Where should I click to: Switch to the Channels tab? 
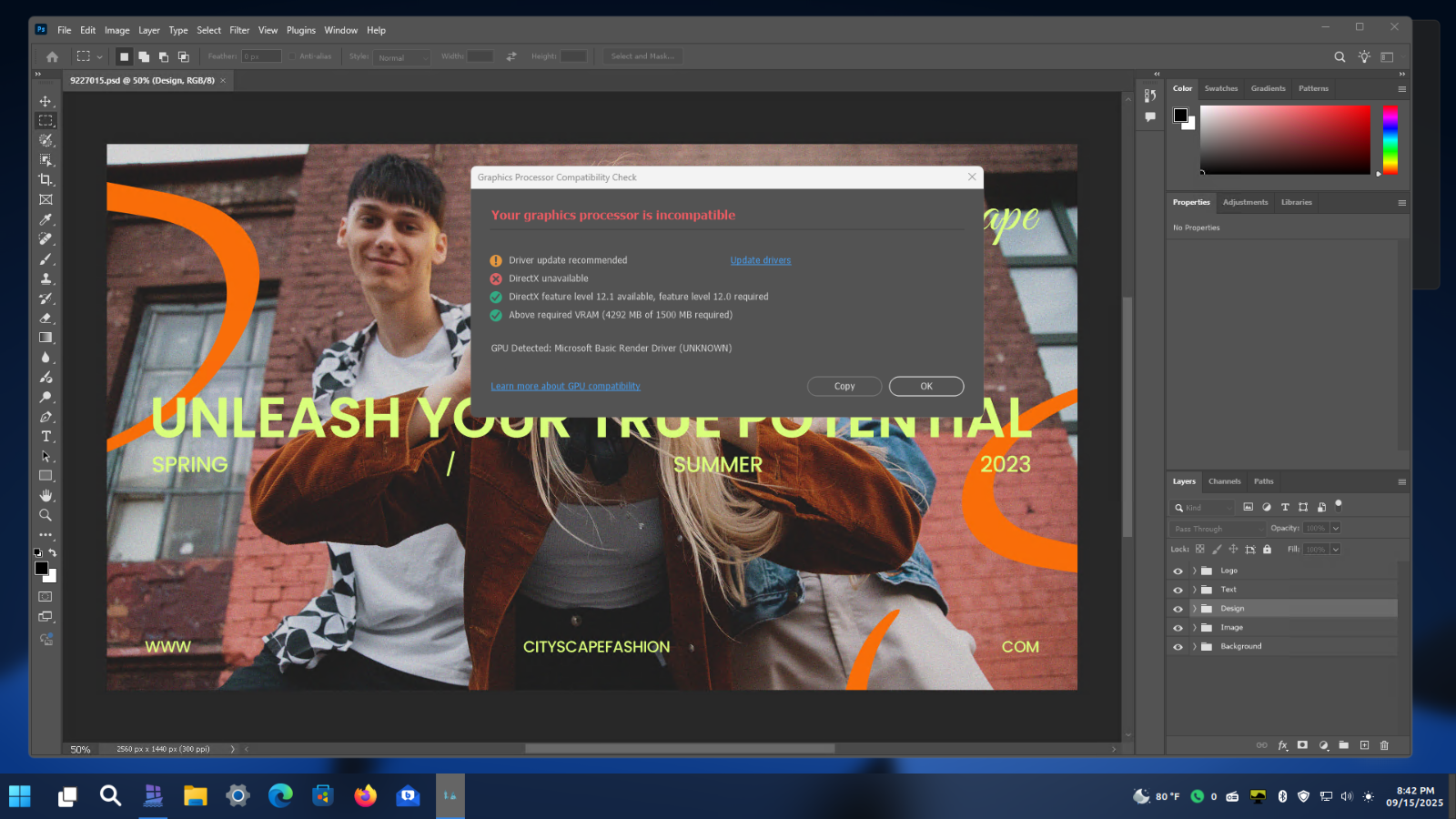pyautogui.click(x=1224, y=481)
